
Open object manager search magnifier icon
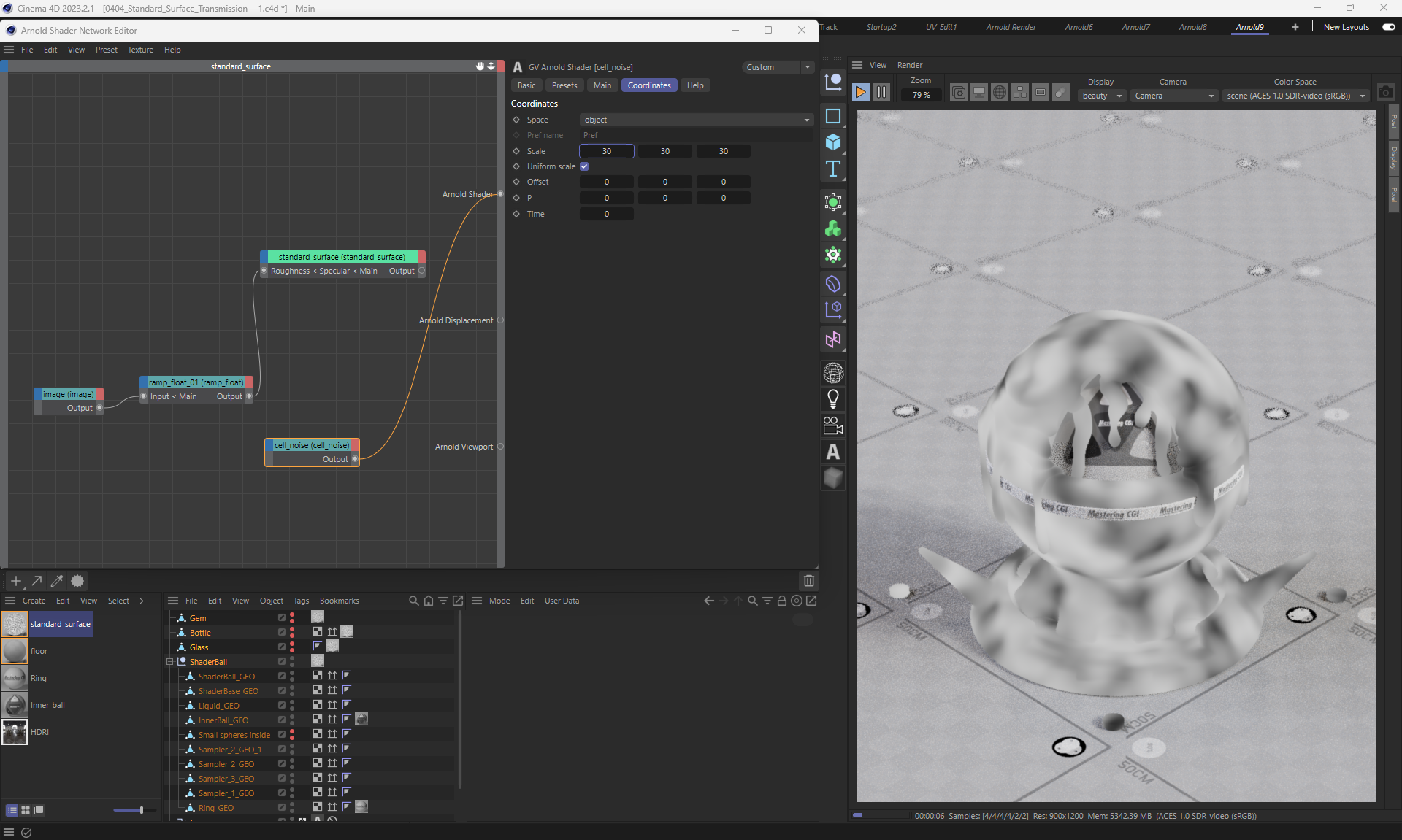pyautogui.click(x=414, y=601)
